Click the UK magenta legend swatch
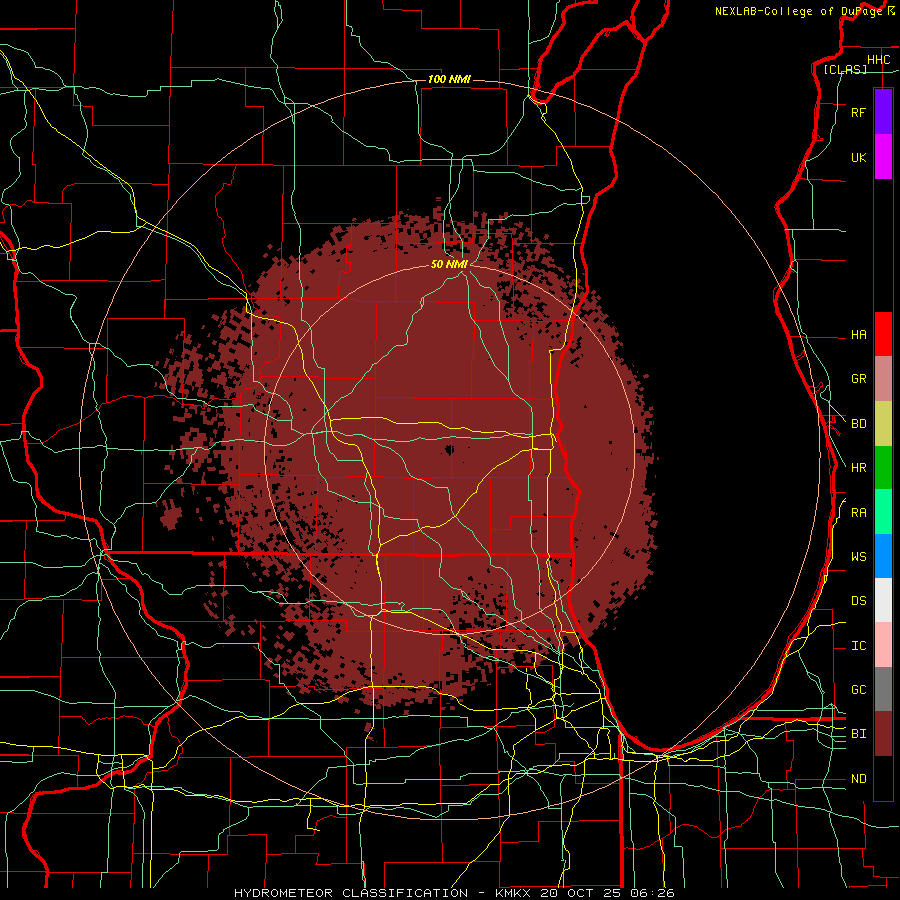Screen dimensions: 900x900 [x=883, y=157]
